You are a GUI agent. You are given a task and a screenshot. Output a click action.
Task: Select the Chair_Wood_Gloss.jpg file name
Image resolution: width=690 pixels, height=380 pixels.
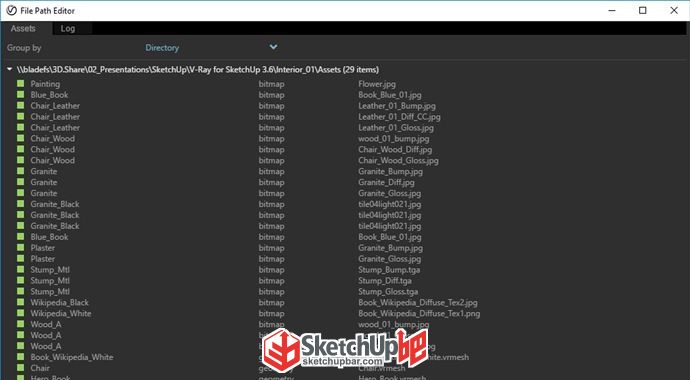(x=398, y=160)
